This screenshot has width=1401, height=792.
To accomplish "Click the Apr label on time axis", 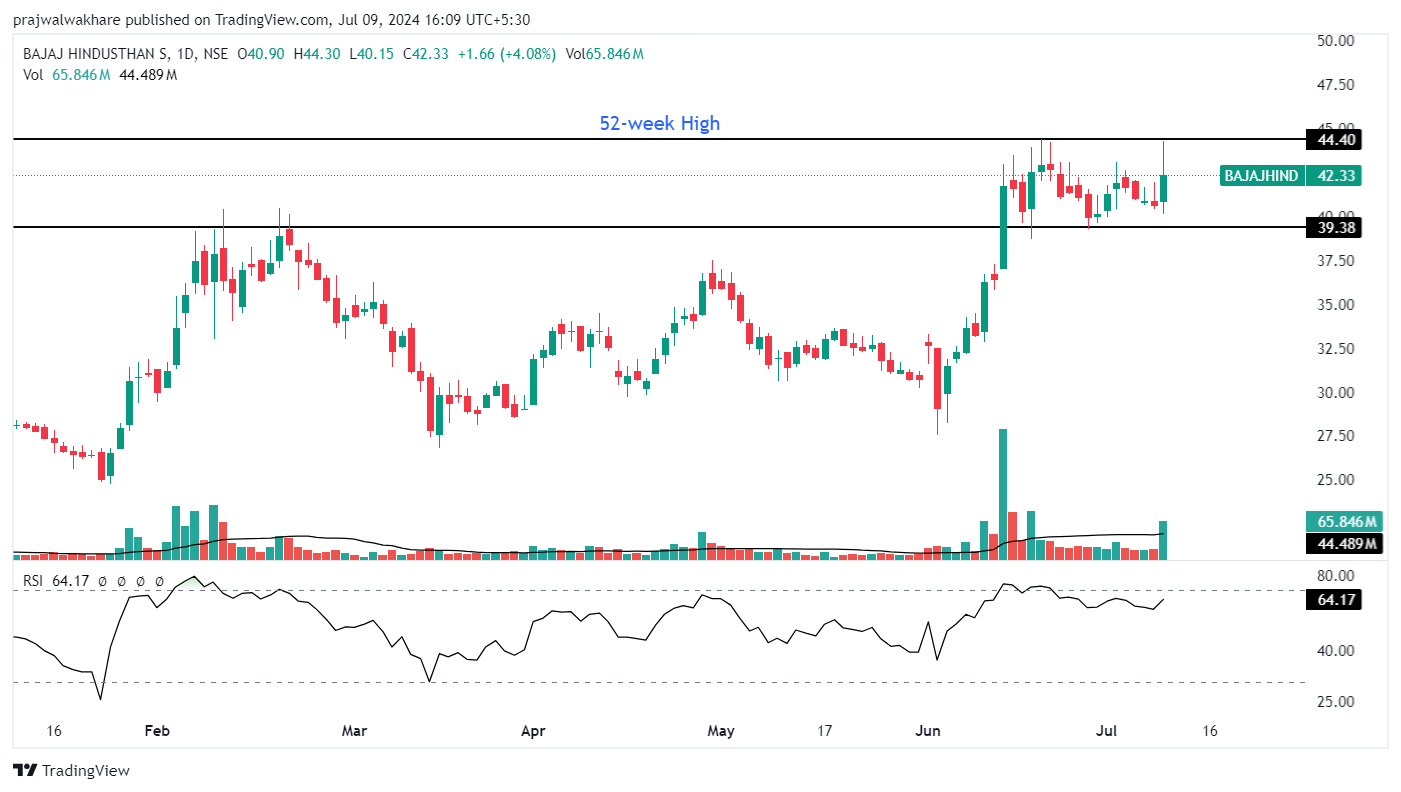I will (x=533, y=731).
